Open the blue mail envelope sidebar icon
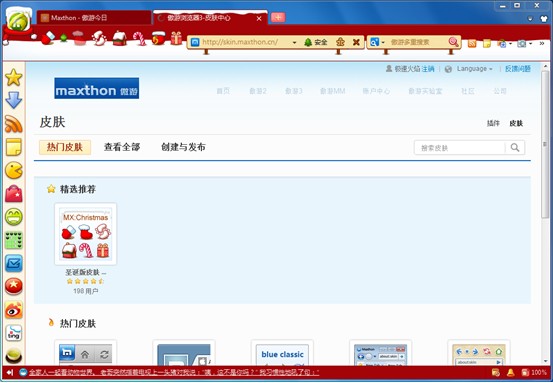The height and width of the screenshot is (383, 553). (14, 263)
